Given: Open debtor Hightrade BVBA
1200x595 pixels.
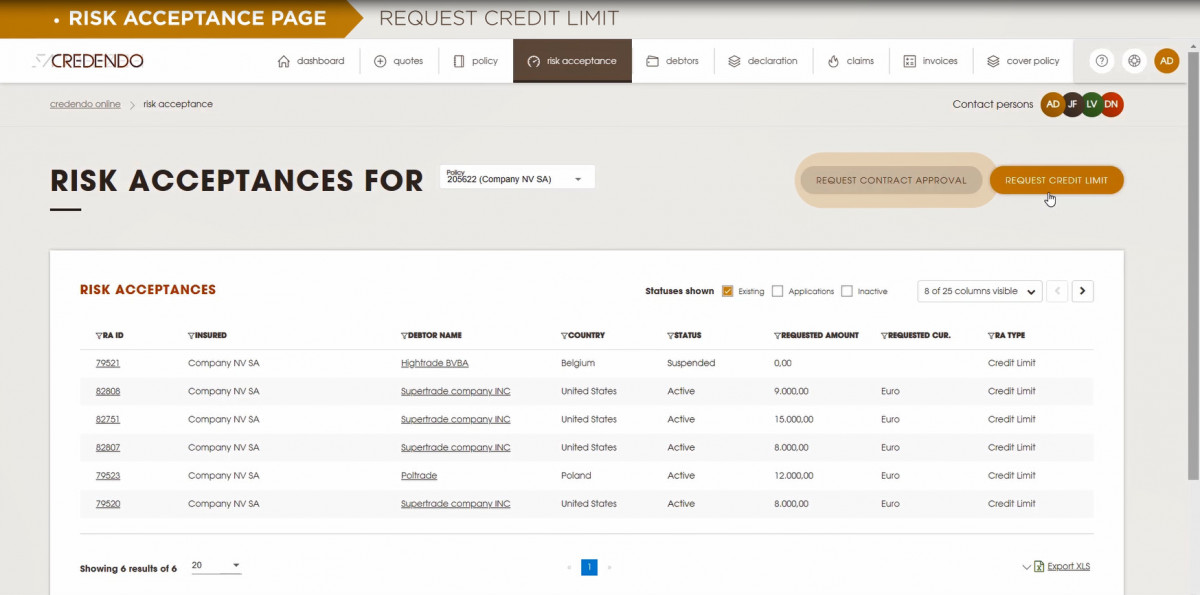Looking at the screenshot, I should point(435,364).
